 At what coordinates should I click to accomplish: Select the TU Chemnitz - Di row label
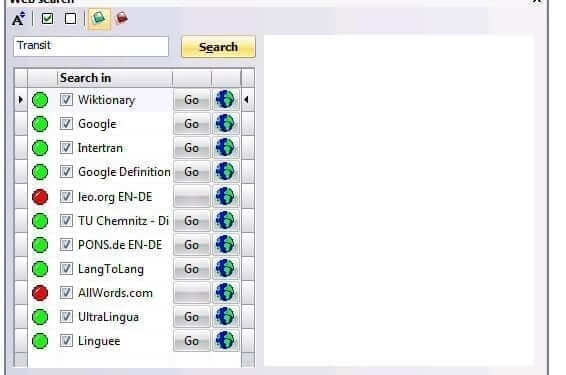click(123, 221)
